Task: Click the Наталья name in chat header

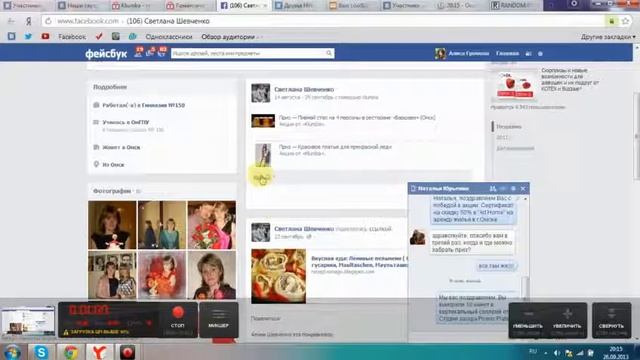Action: pyautogui.click(x=443, y=189)
